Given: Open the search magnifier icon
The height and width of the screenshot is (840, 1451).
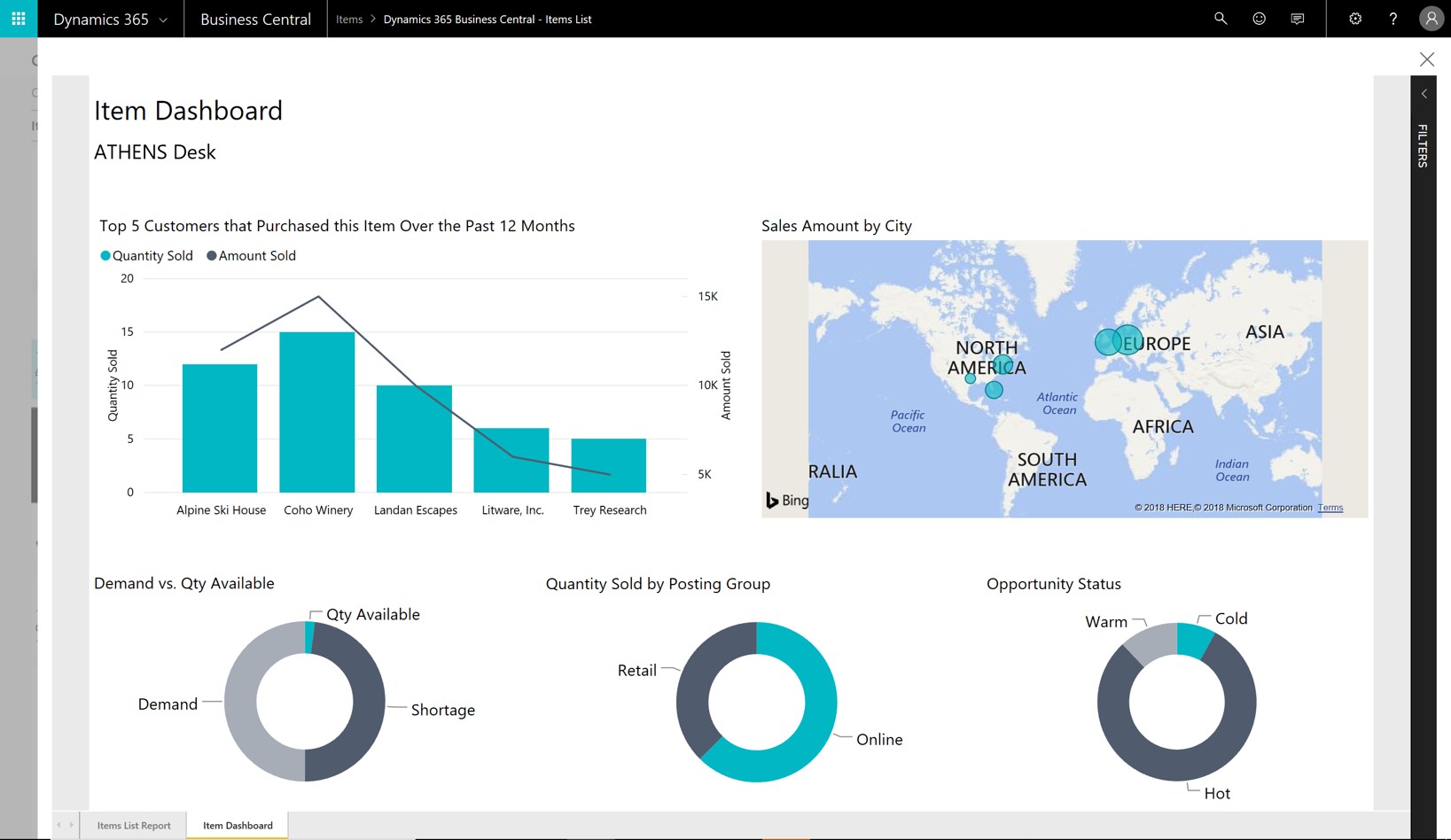Looking at the screenshot, I should coord(1221,19).
